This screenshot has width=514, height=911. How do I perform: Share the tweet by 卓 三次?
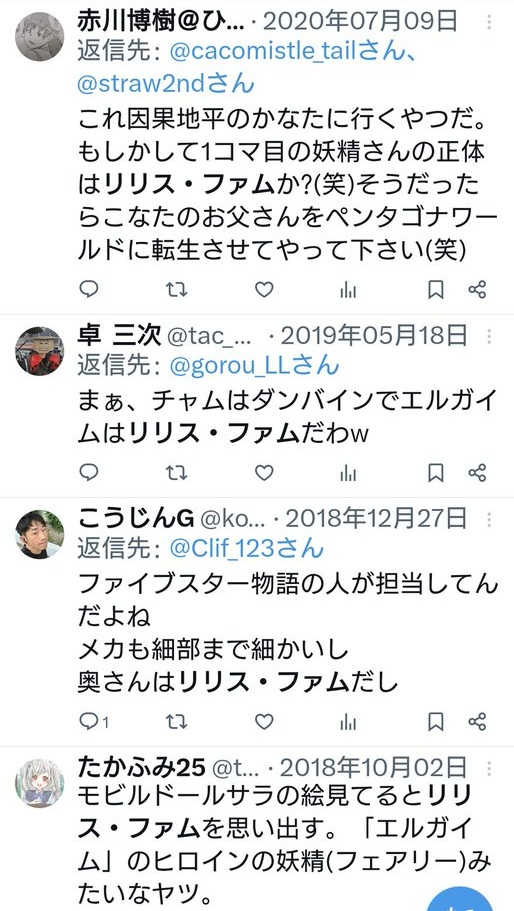477,473
